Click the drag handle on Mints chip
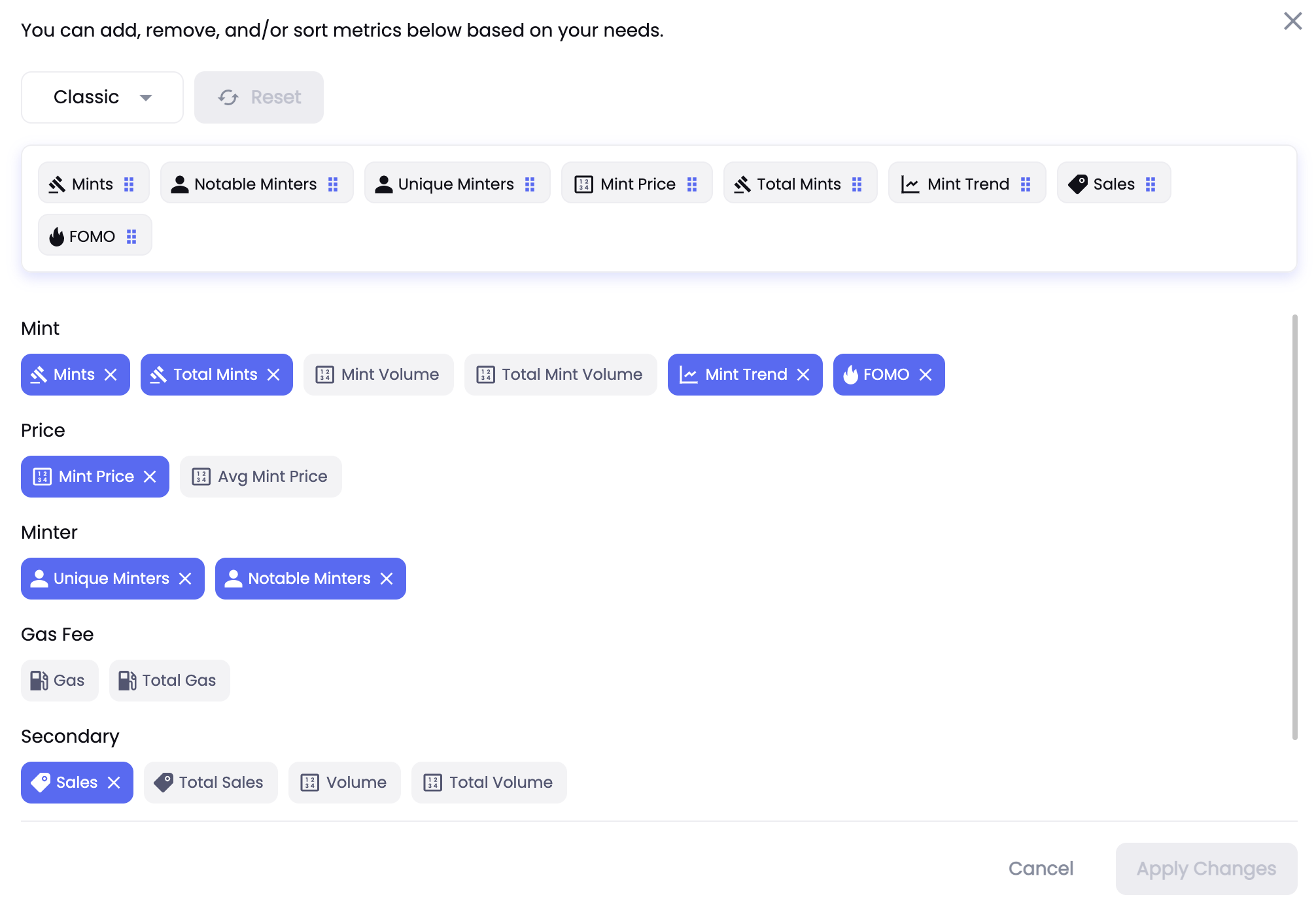This screenshot has height=914, width=1316. point(129,184)
